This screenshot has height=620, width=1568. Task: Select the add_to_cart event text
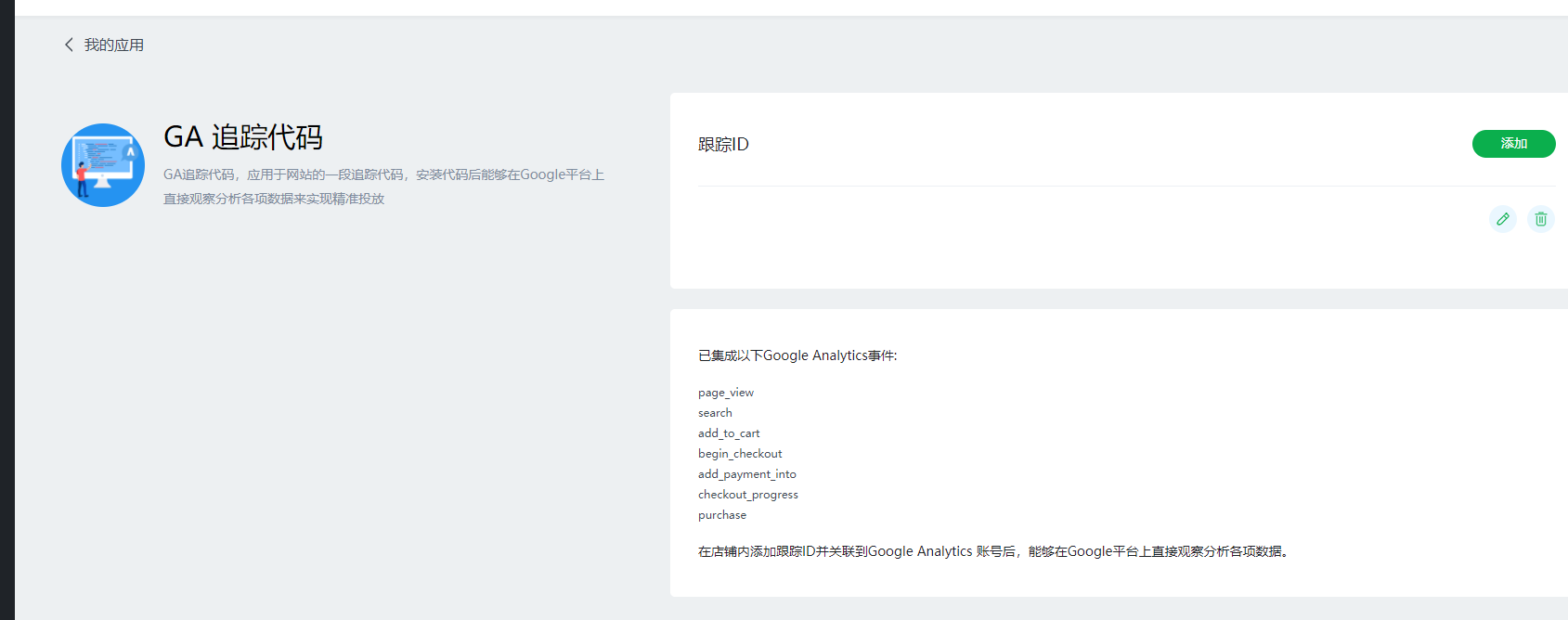point(729,433)
